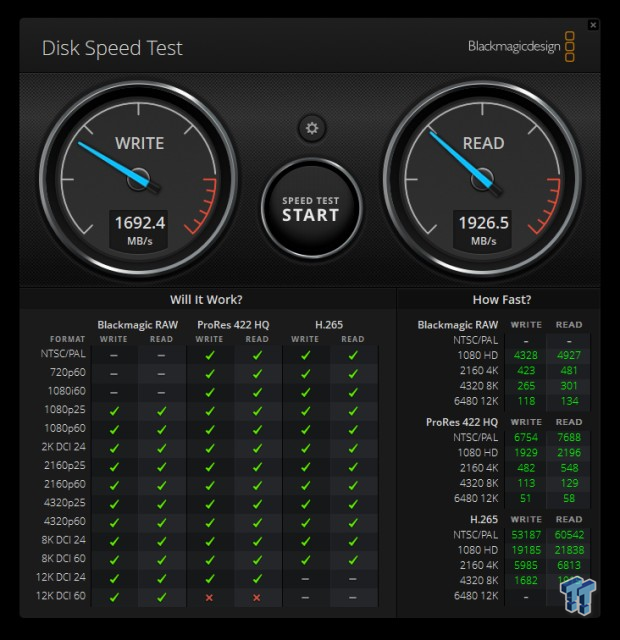Click the 60542 H.265 read value
Image resolution: width=620 pixels, height=640 pixels.
(x=569, y=535)
